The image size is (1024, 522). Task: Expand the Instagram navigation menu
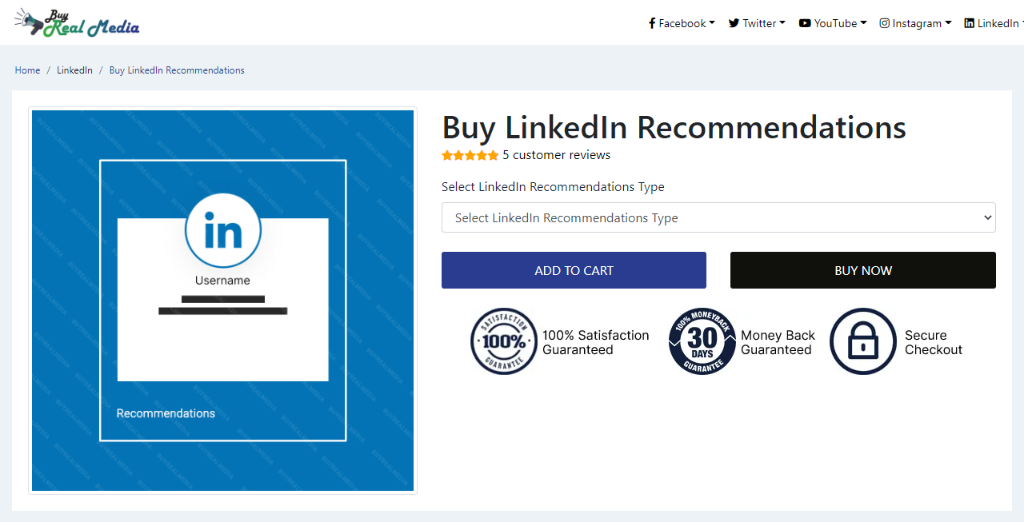tap(915, 23)
